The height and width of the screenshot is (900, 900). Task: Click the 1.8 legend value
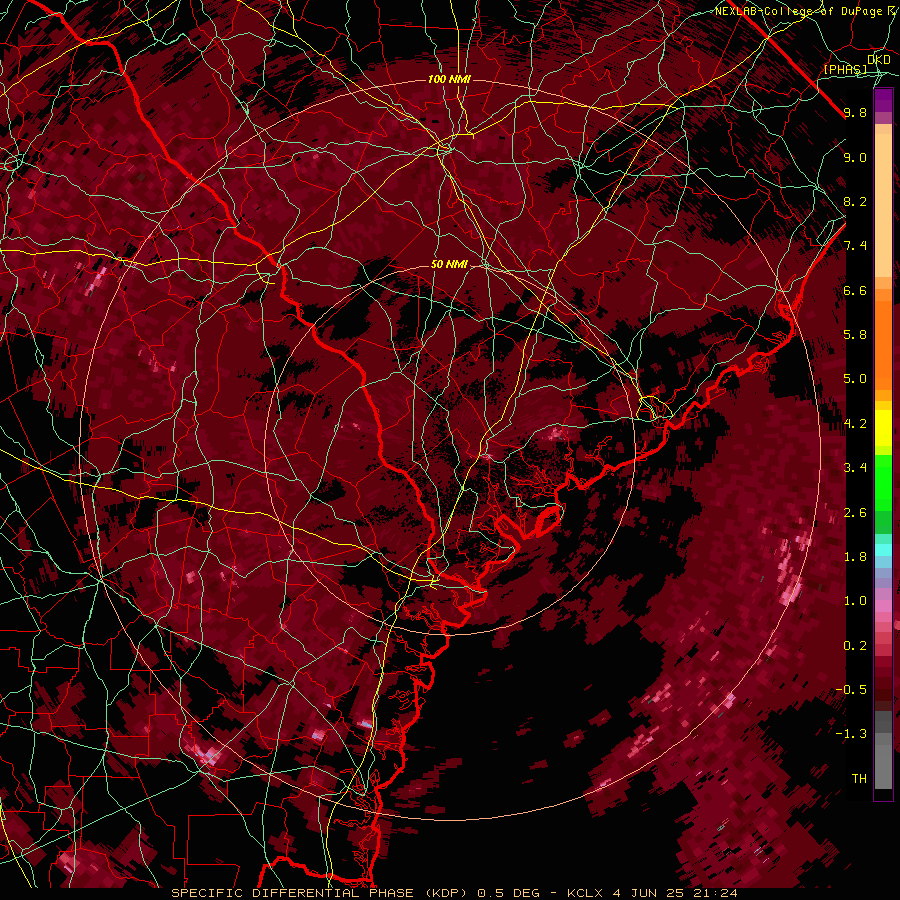click(x=855, y=557)
